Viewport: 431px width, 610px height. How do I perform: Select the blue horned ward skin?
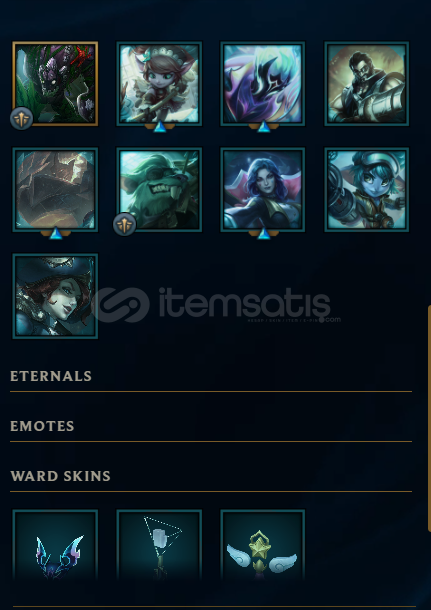click(x=55, y=545)
